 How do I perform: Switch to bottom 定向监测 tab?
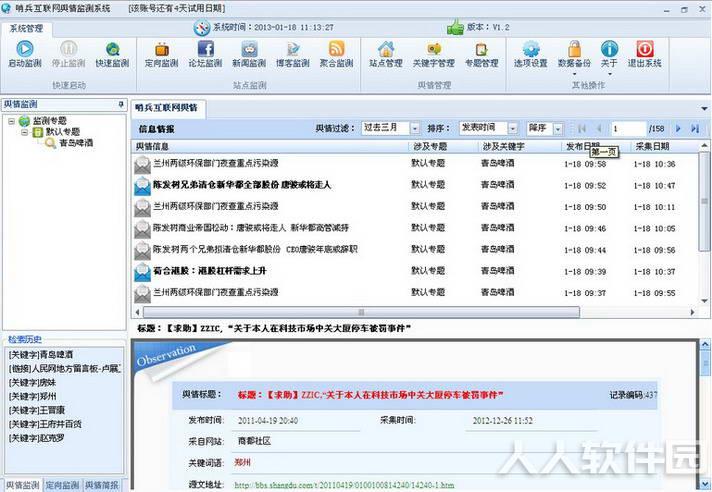(x=62, y=485)
